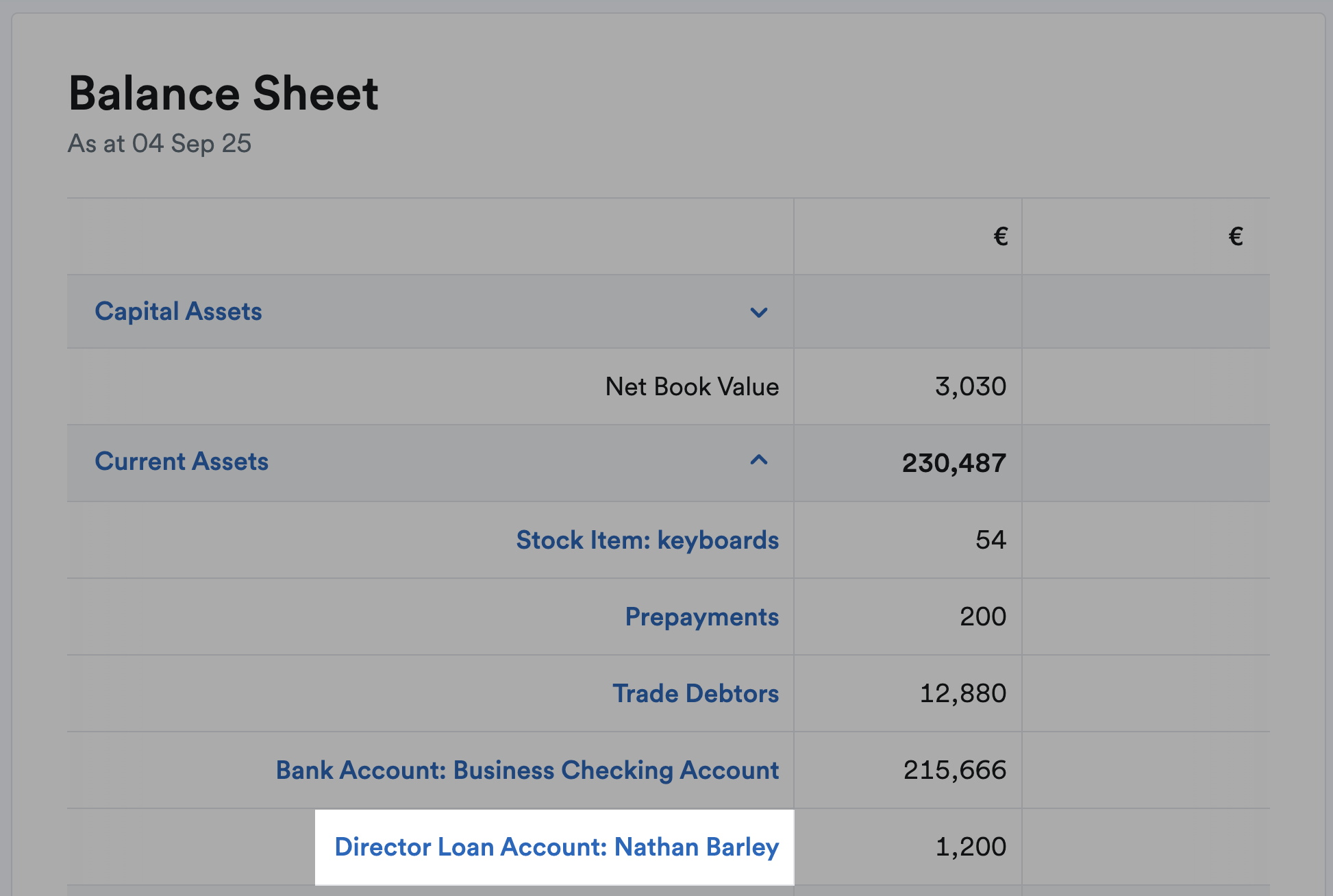This screenshot has width=1333, height=896.
Task: Open Director Loan Account: Nathan Barley
Action: point(557,847)
